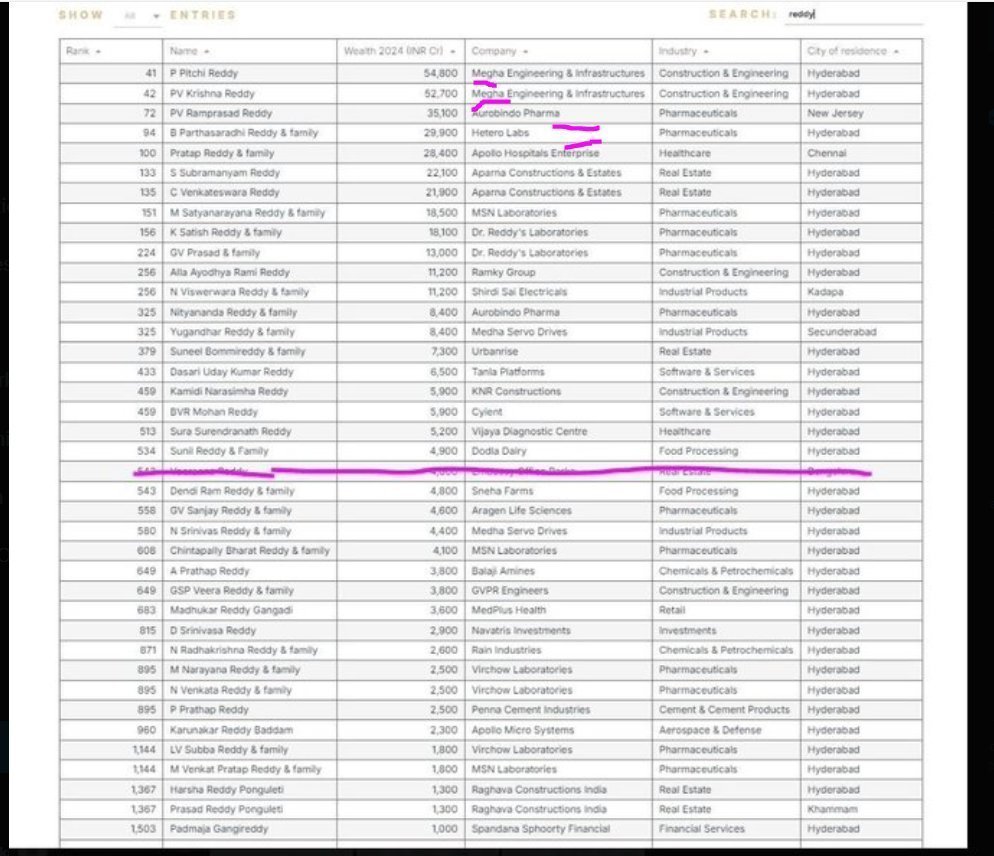Click 'BVR Mohan Reddy' name cell
Screen dimensions: 994x856
(249, 412)
